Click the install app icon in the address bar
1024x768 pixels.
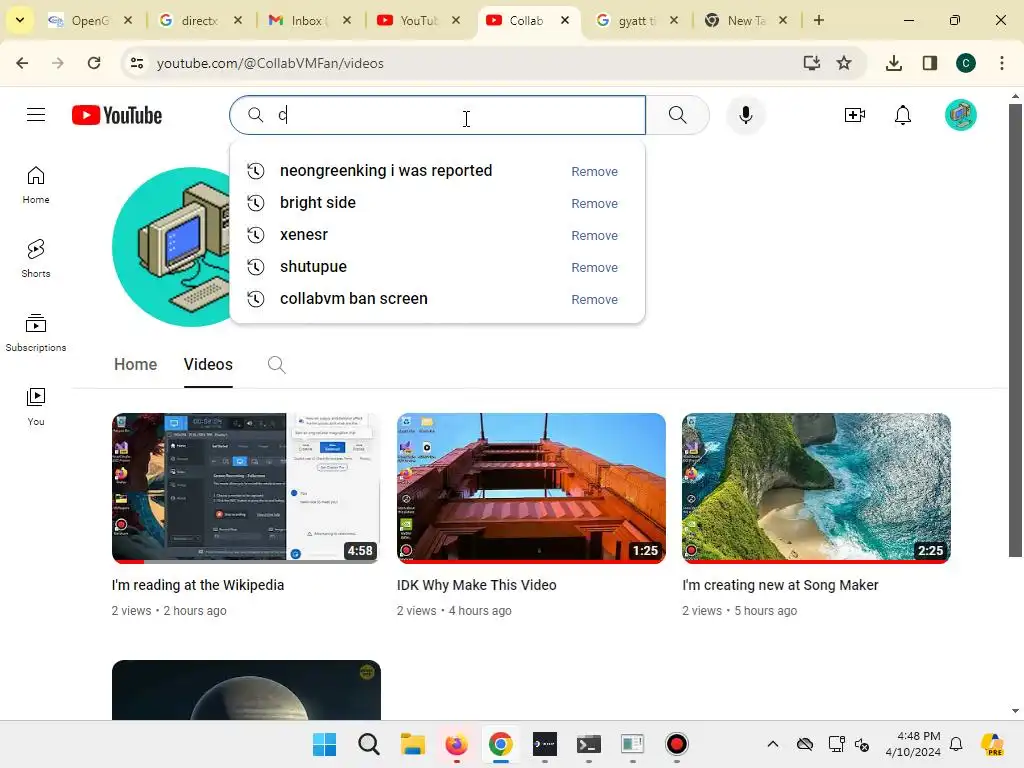click(811, 63)
